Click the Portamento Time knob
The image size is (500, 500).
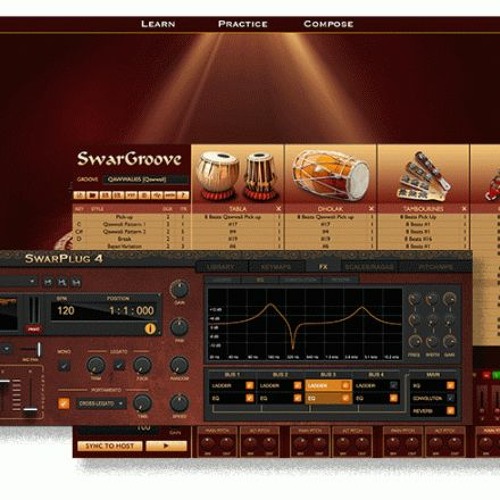142,403
